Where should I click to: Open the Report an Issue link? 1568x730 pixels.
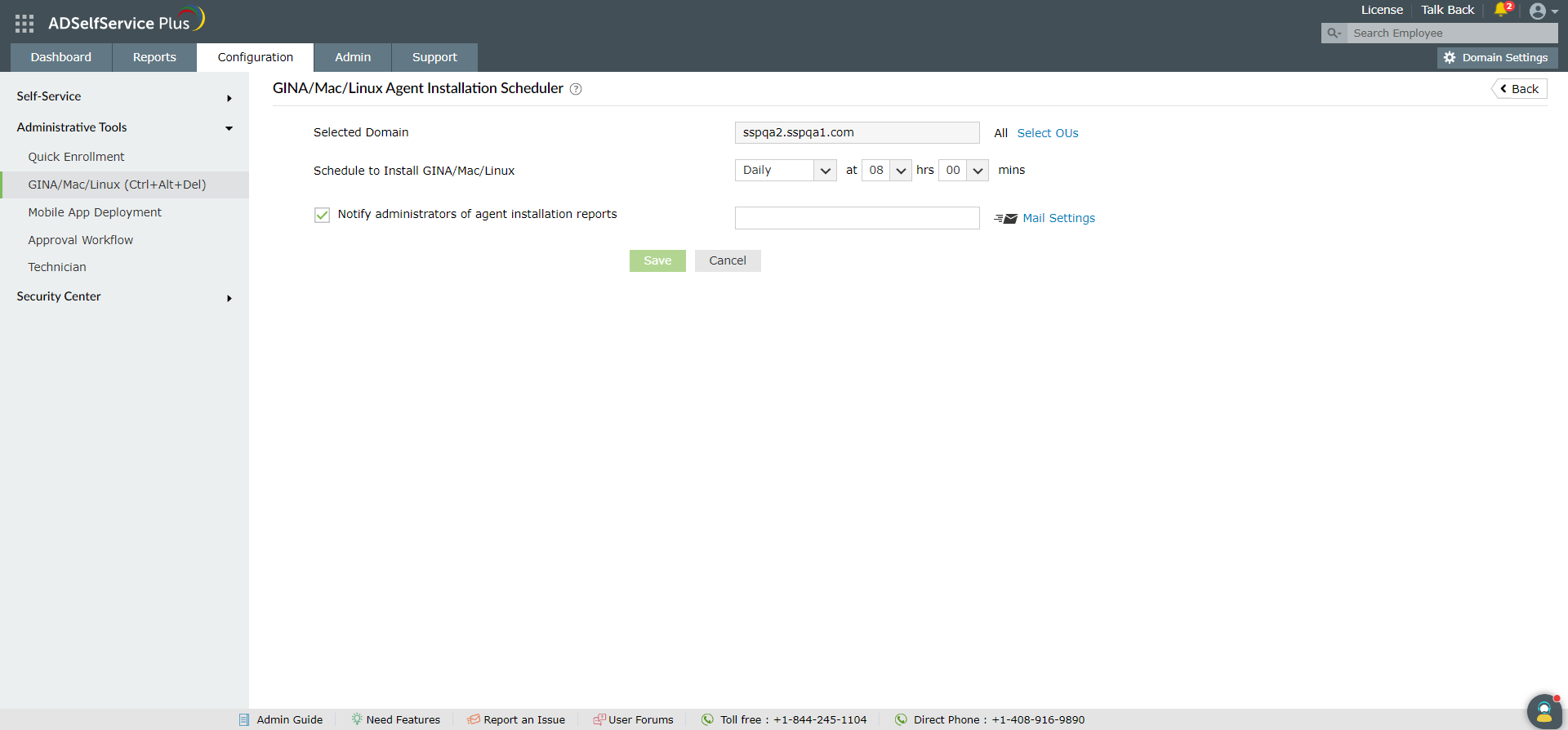[x=524, y=719]
